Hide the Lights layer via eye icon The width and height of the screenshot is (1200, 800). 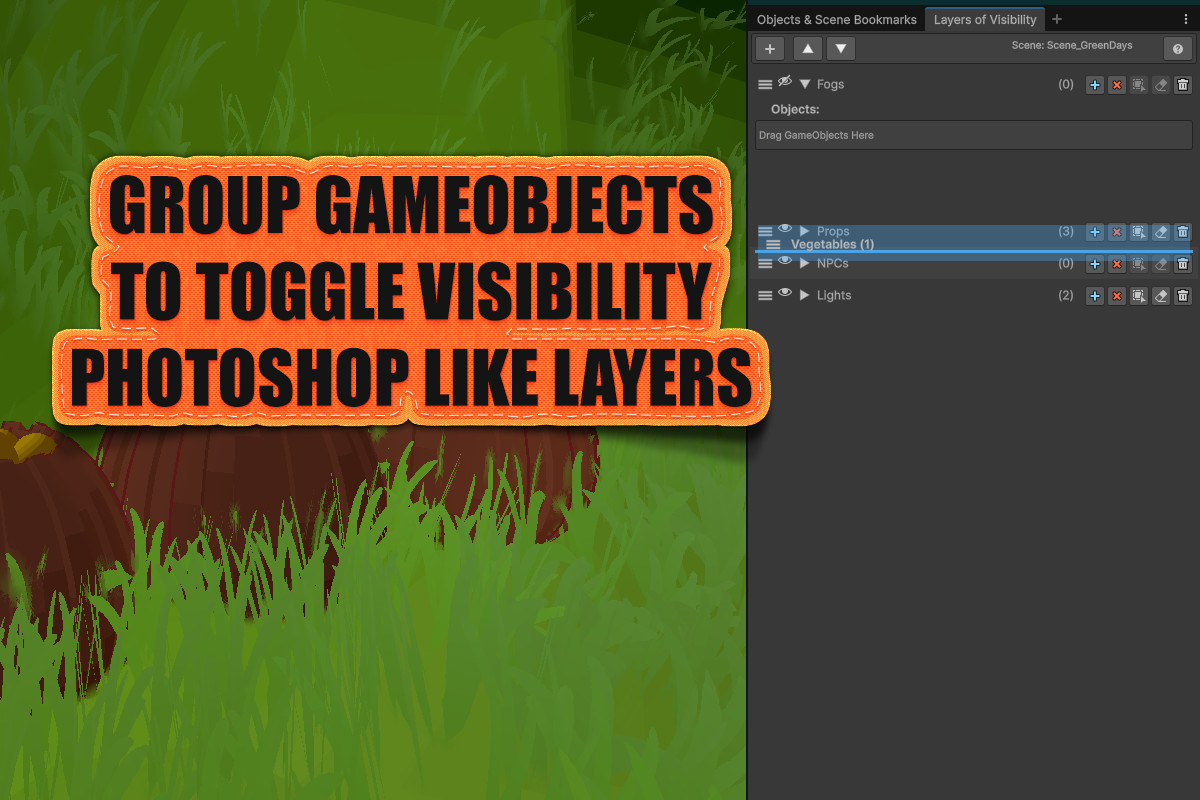(785, 294)
